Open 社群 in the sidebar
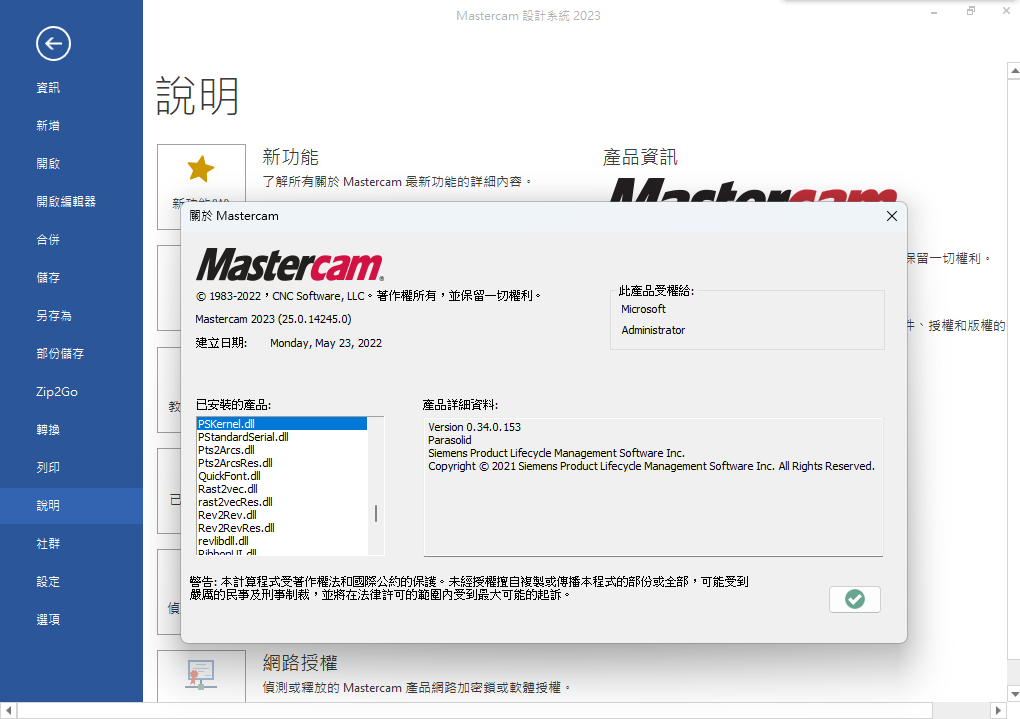 tap(48, 543)
